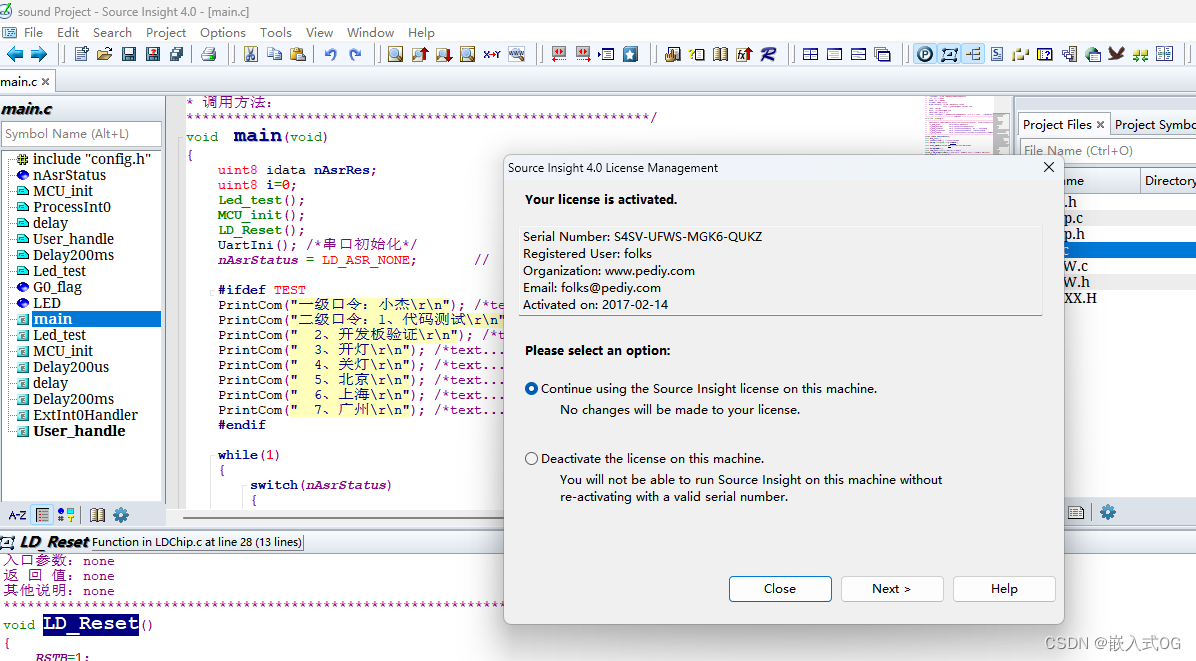Click the Go Back blue arrow icon

(14, 54)
